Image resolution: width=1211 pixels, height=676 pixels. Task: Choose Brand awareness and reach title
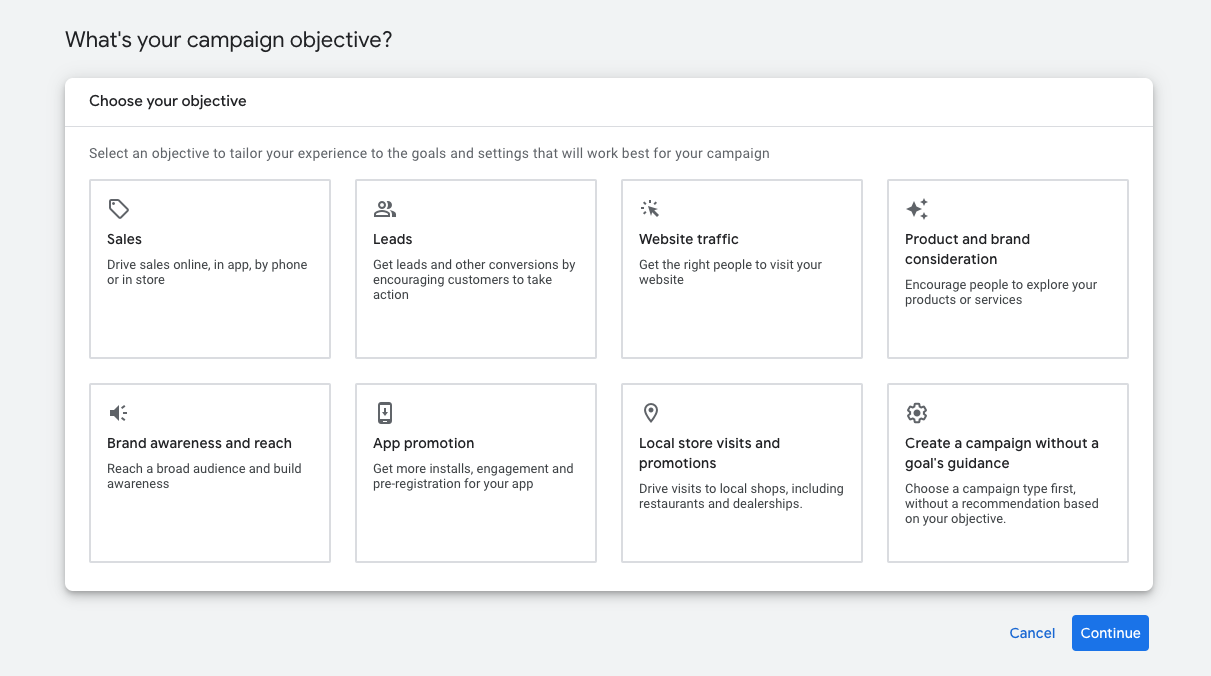coord(199,443)
